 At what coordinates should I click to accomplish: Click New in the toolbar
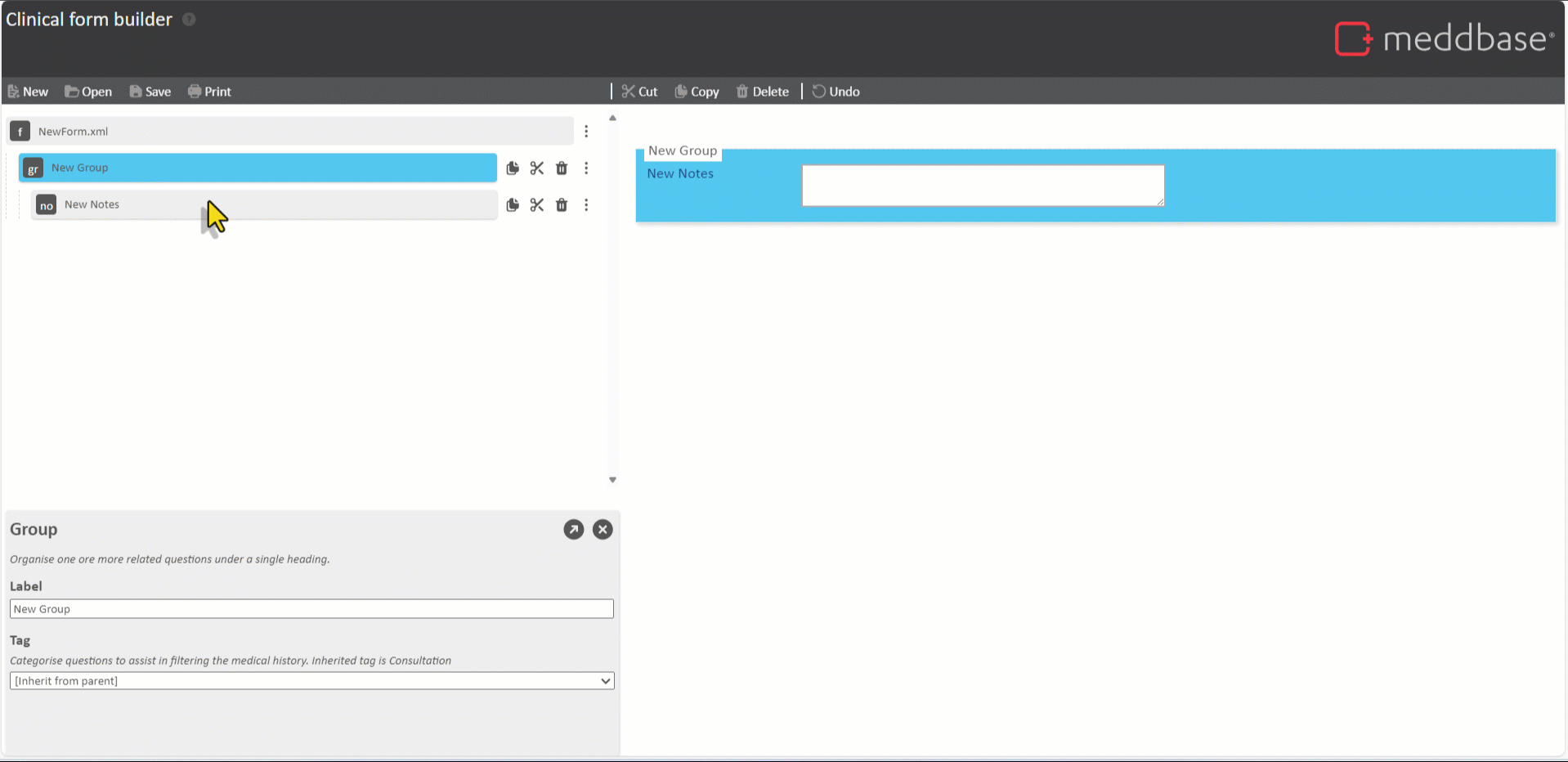(x=28, y=92)
